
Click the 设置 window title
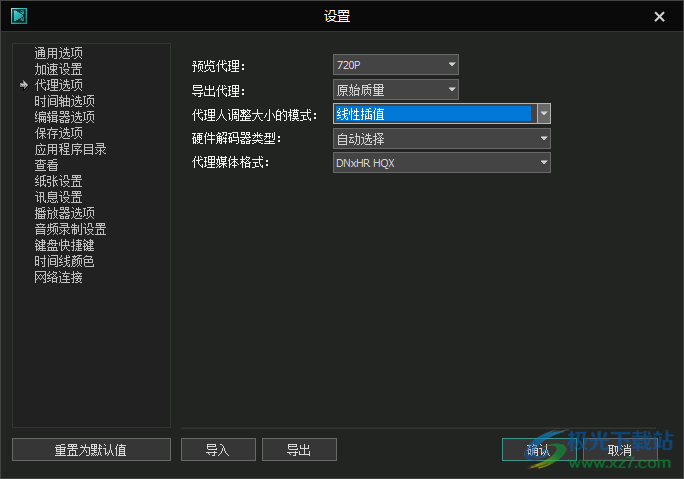coord(337,16)
